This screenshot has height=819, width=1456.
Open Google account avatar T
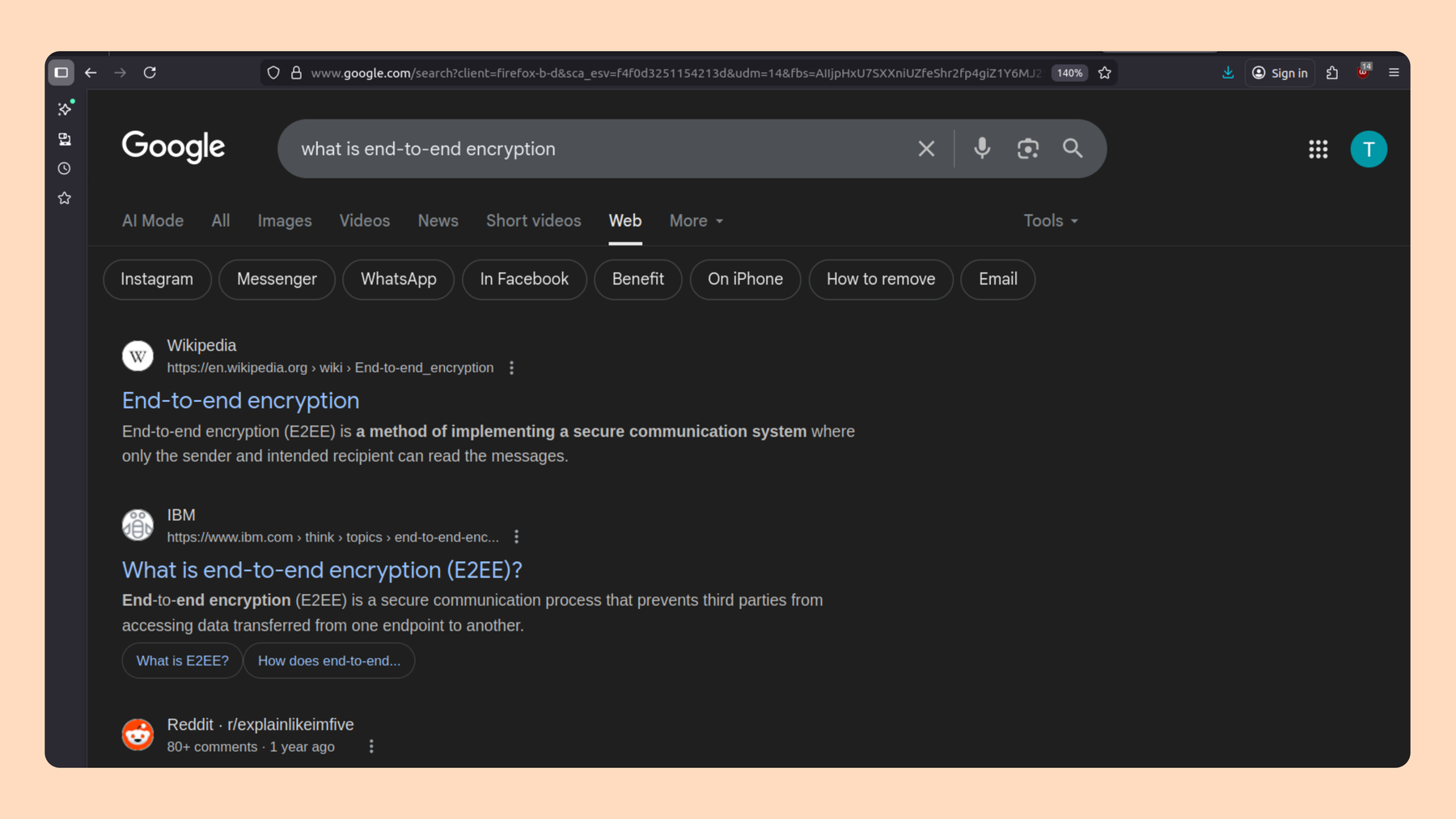point(1369,149)
